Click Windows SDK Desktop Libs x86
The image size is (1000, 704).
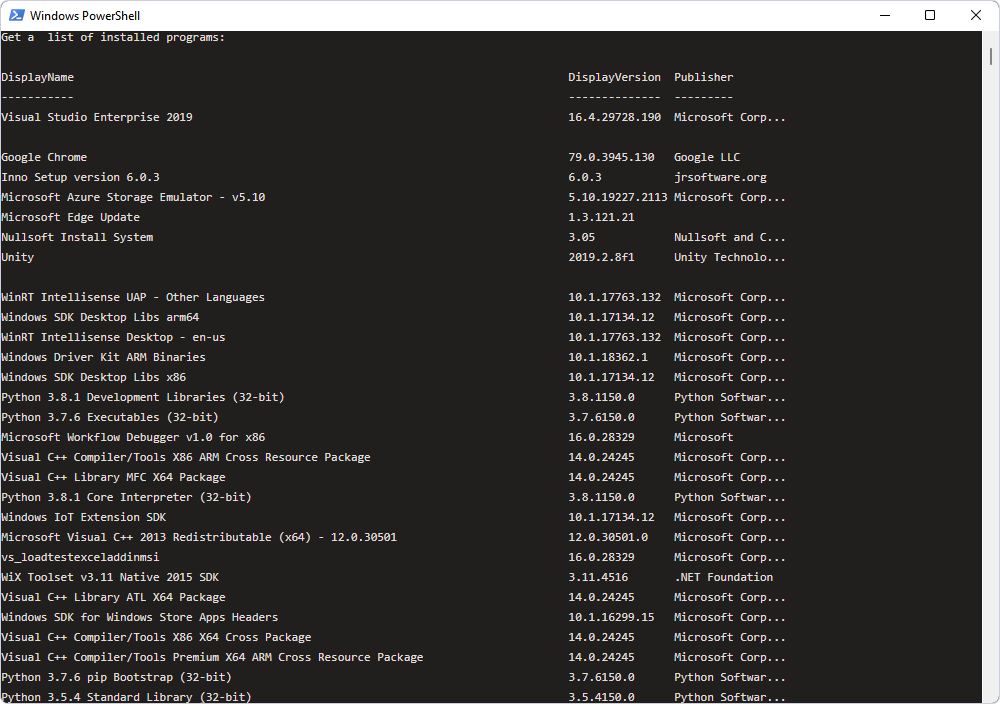pos(94,378)
